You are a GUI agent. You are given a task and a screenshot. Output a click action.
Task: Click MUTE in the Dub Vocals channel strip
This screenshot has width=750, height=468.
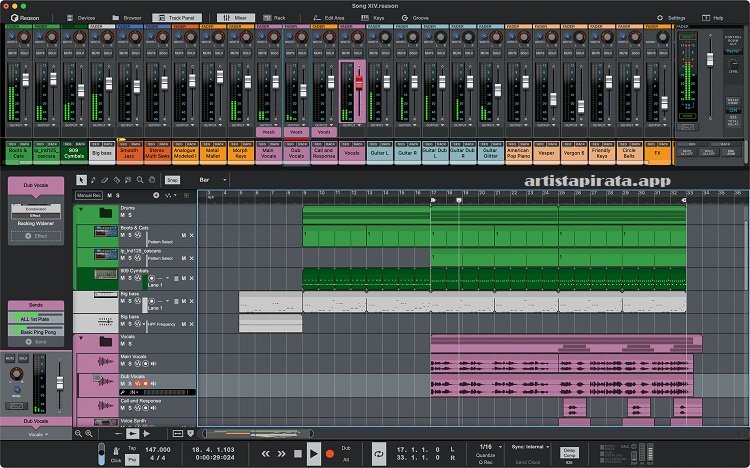coord(10,358)
